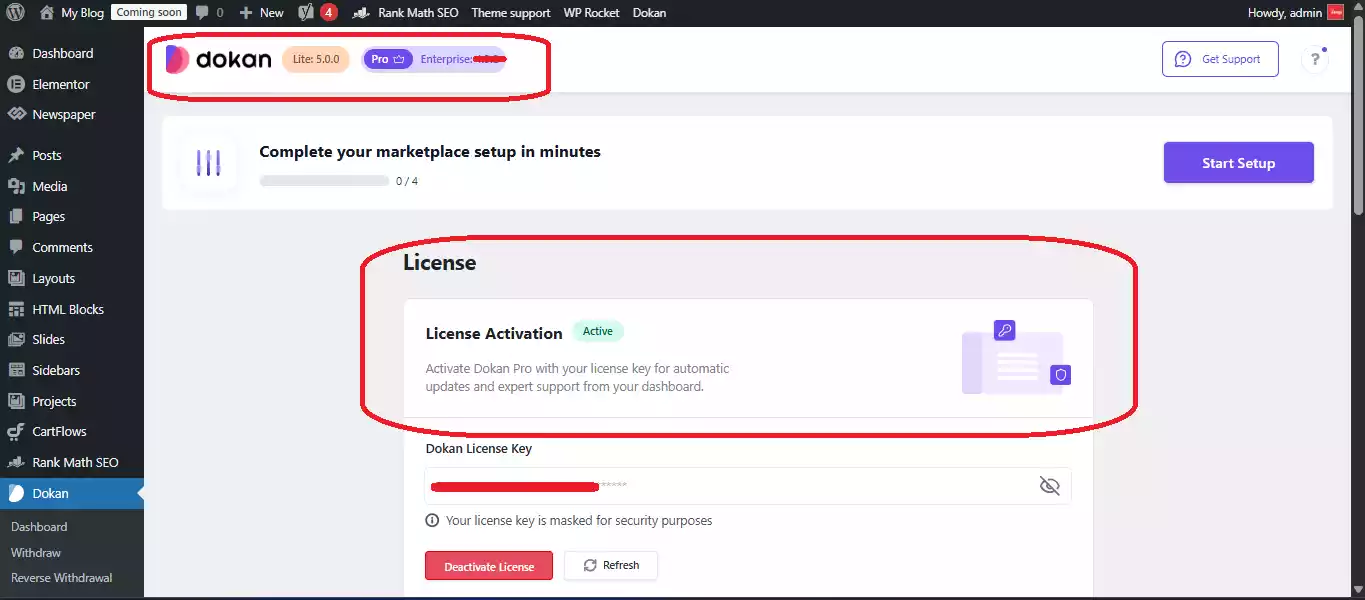Select the Dokan sidebar menu
Viewport: 1365px width, 600px height.
pyautogui.click(x=72, y=493)
